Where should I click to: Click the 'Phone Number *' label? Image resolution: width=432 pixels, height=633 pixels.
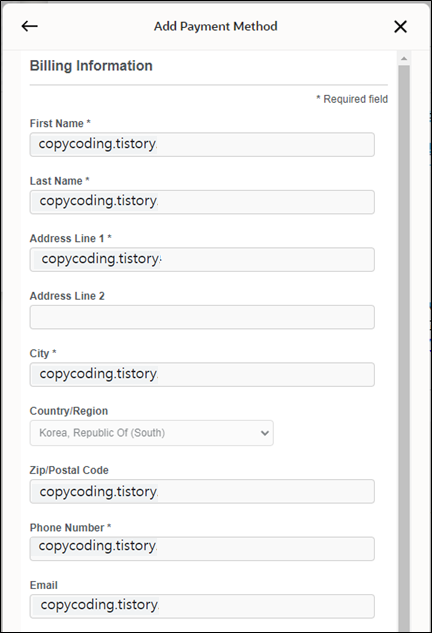coord(71,528)
